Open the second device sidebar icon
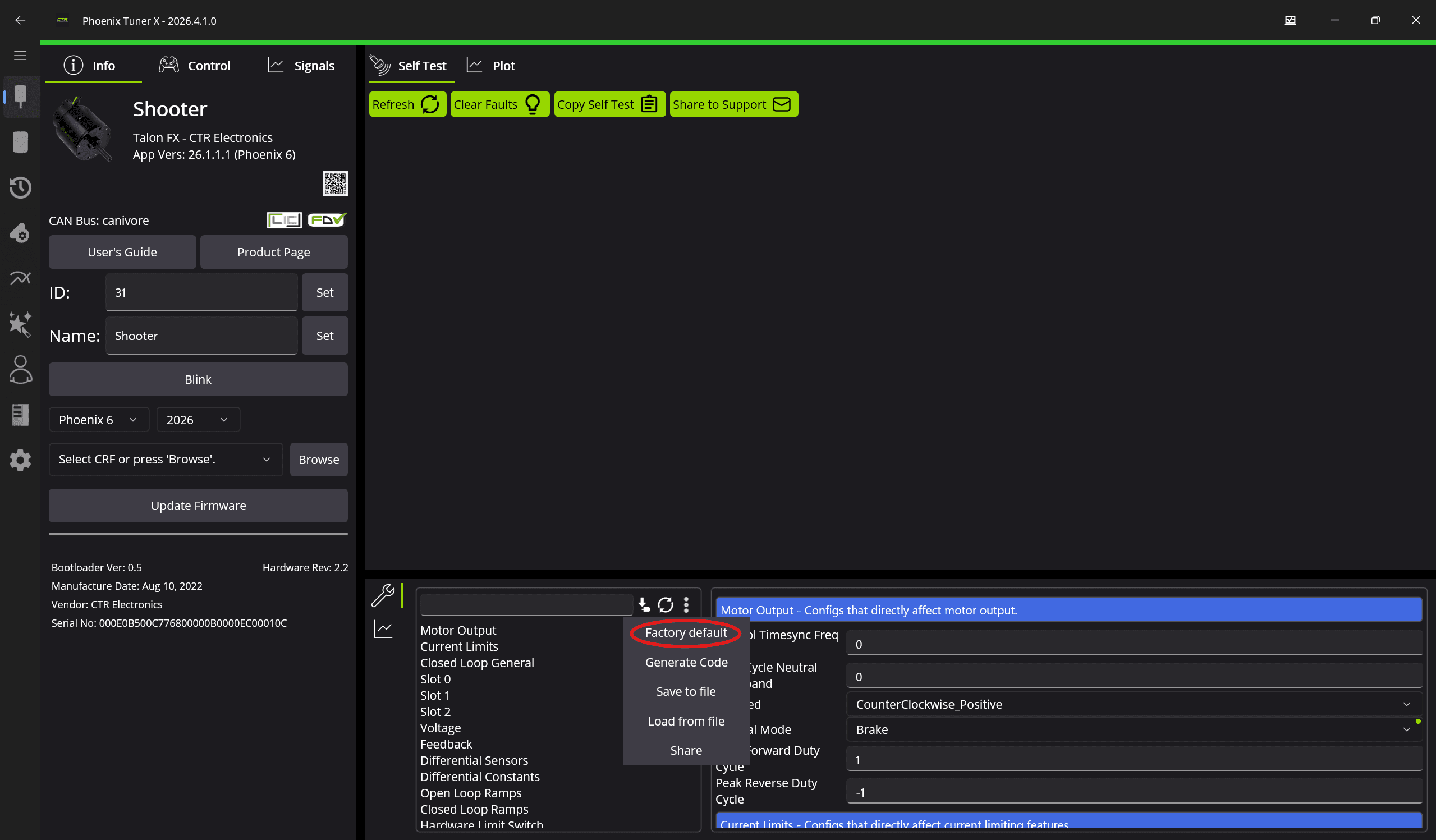 21,142
